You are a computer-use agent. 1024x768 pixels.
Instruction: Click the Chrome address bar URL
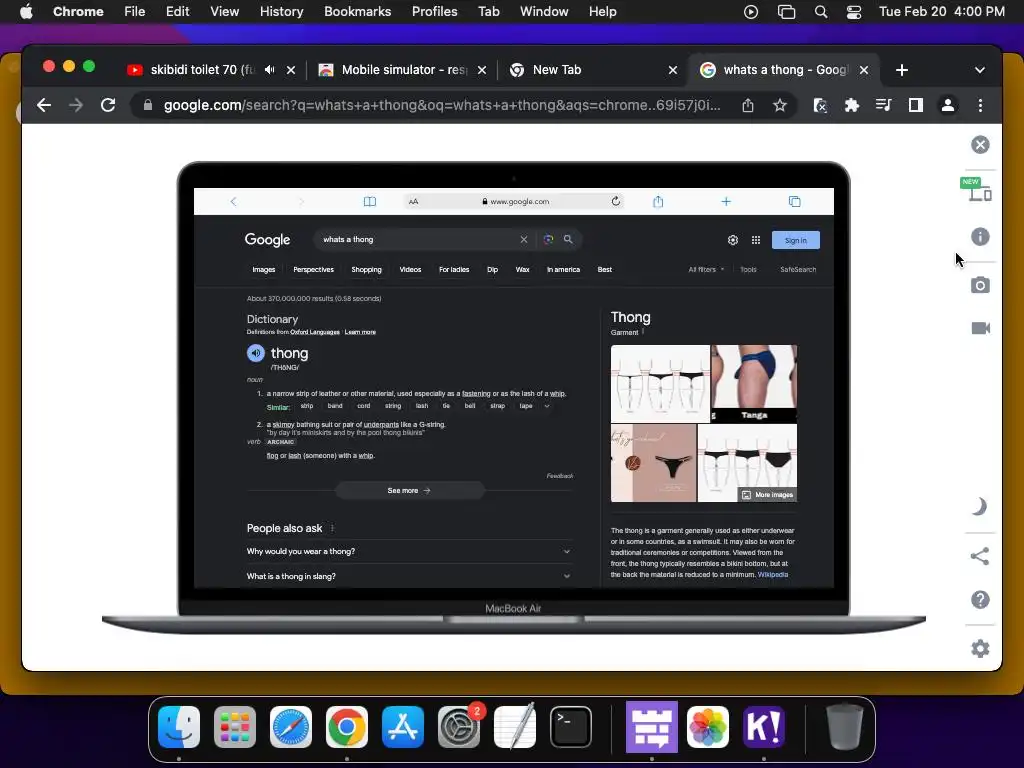coord(441,105)
